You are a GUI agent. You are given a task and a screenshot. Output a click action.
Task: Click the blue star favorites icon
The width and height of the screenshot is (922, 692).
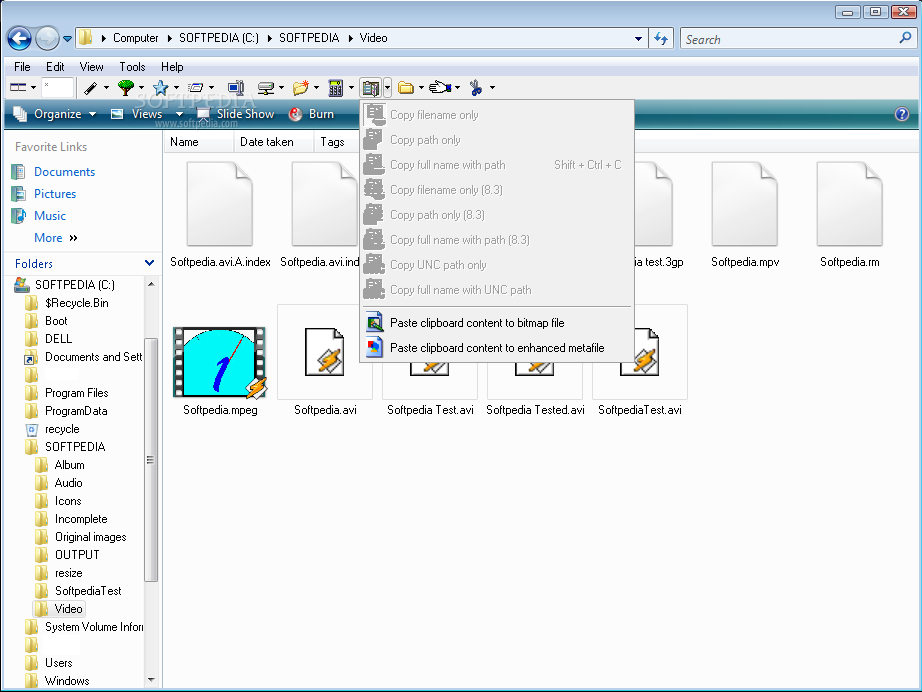point(160,88)
